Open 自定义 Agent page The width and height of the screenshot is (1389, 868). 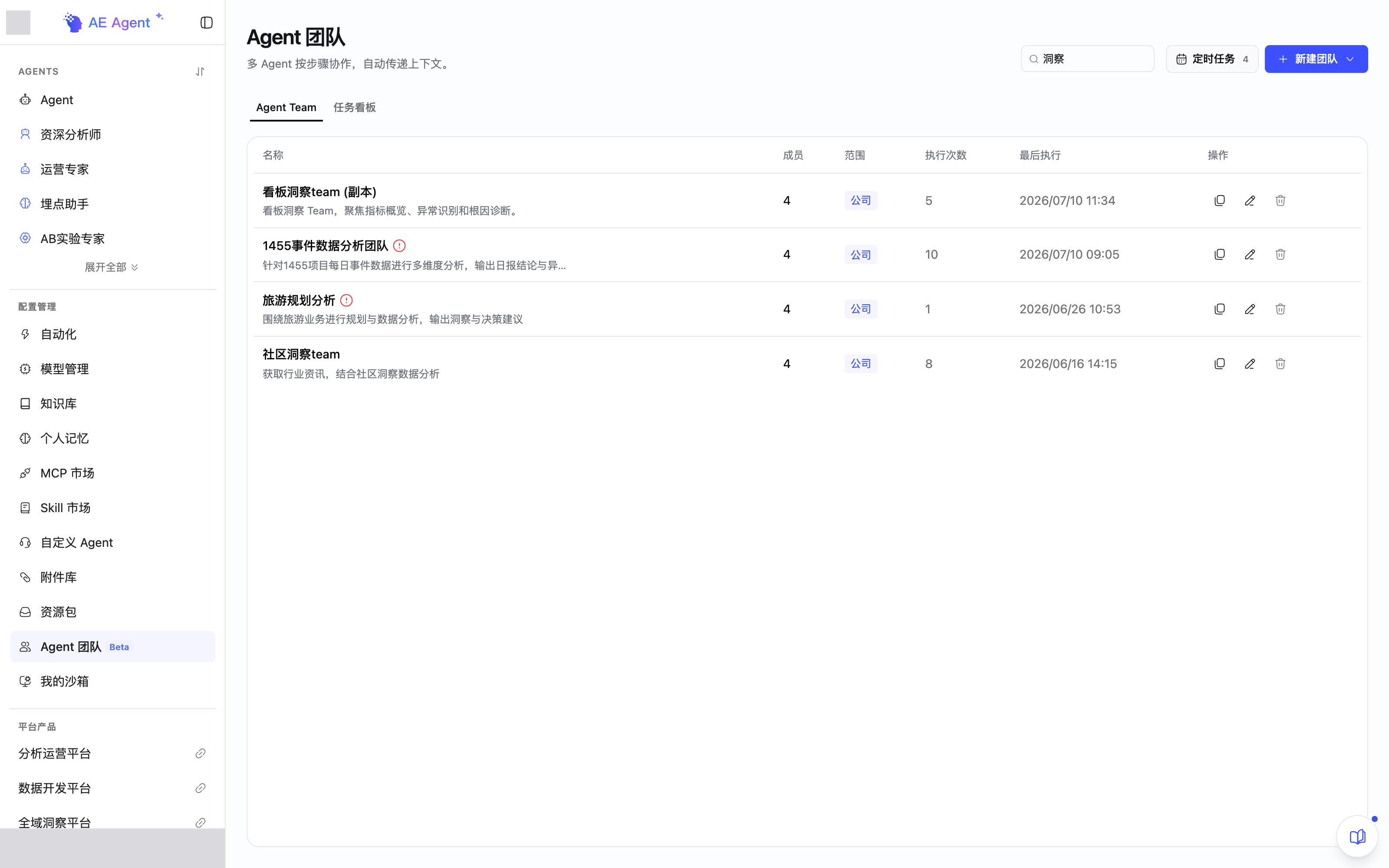(x=112, y=542)
